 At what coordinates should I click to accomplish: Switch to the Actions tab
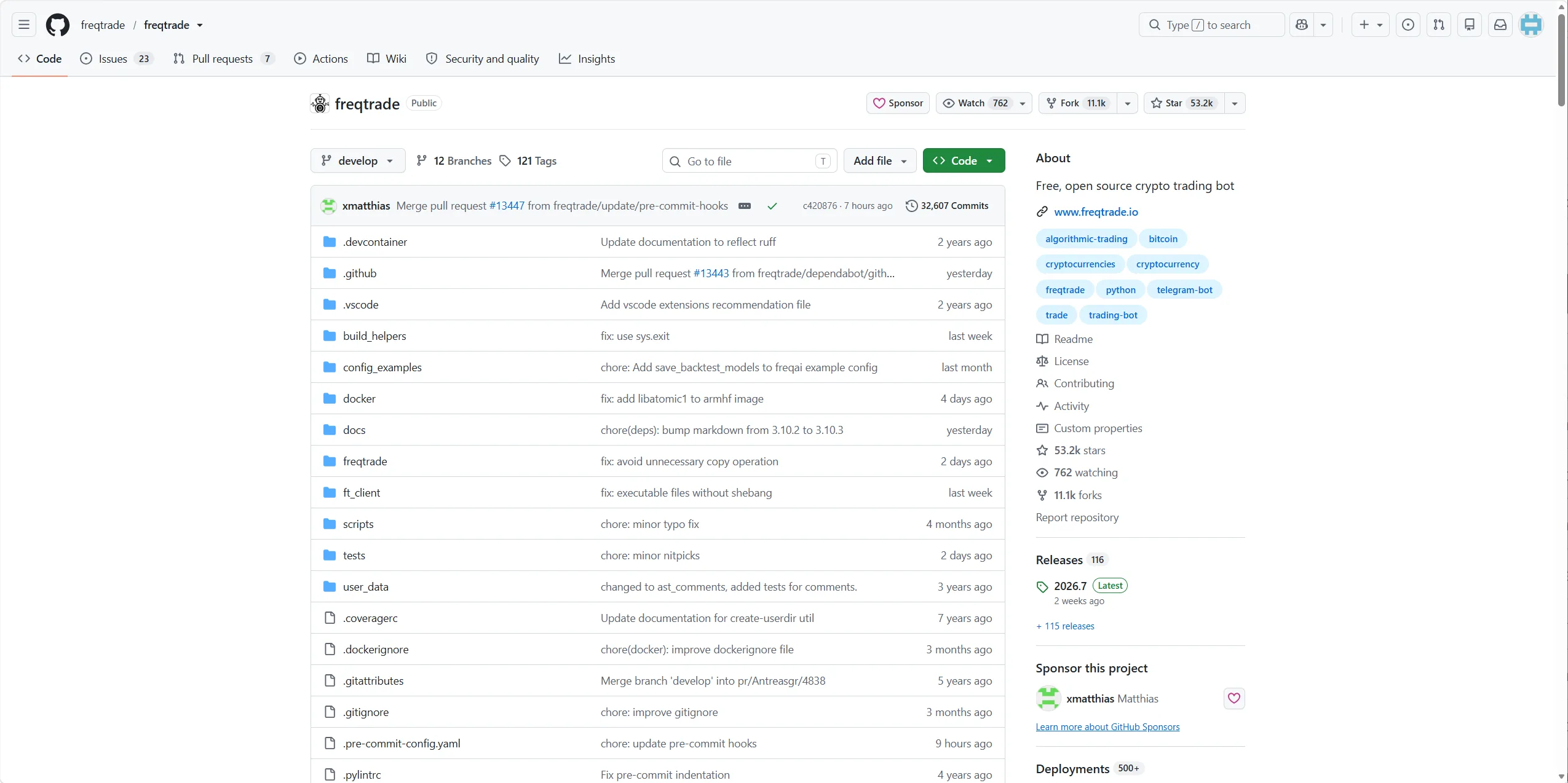[321, 58]
